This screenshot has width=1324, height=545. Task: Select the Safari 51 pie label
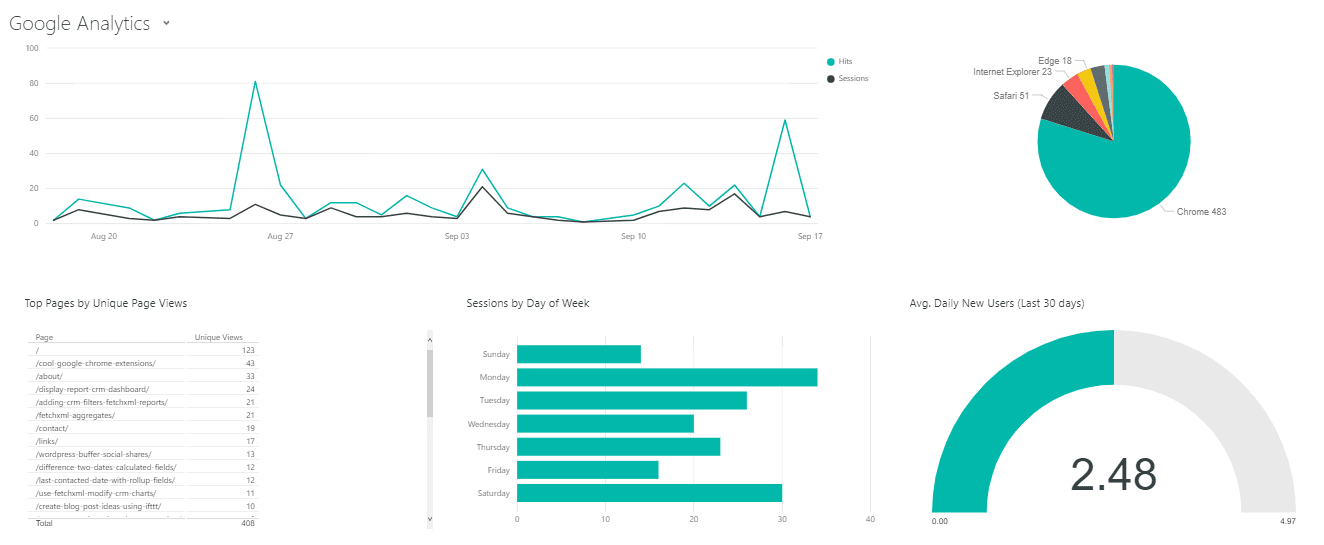[x=1011, y=96]
